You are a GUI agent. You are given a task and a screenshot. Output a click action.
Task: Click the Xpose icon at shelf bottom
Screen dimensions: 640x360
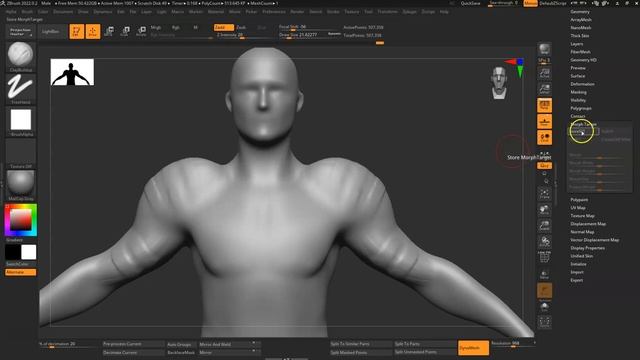(544, 322)
